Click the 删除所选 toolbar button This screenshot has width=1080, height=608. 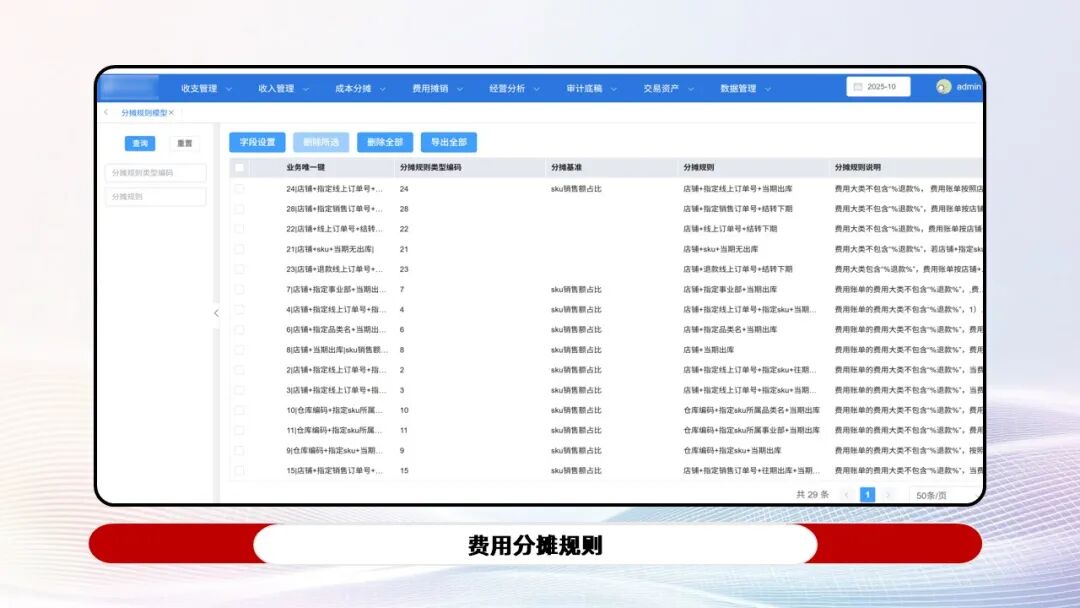(x=322, y=141)
